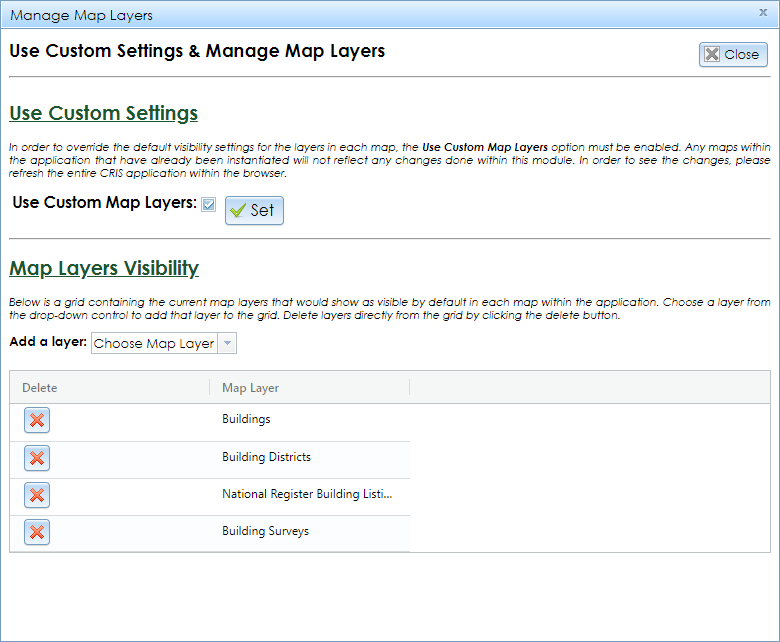
Task: Select the National Register Building Listi... name
Action: click(307, 494)
